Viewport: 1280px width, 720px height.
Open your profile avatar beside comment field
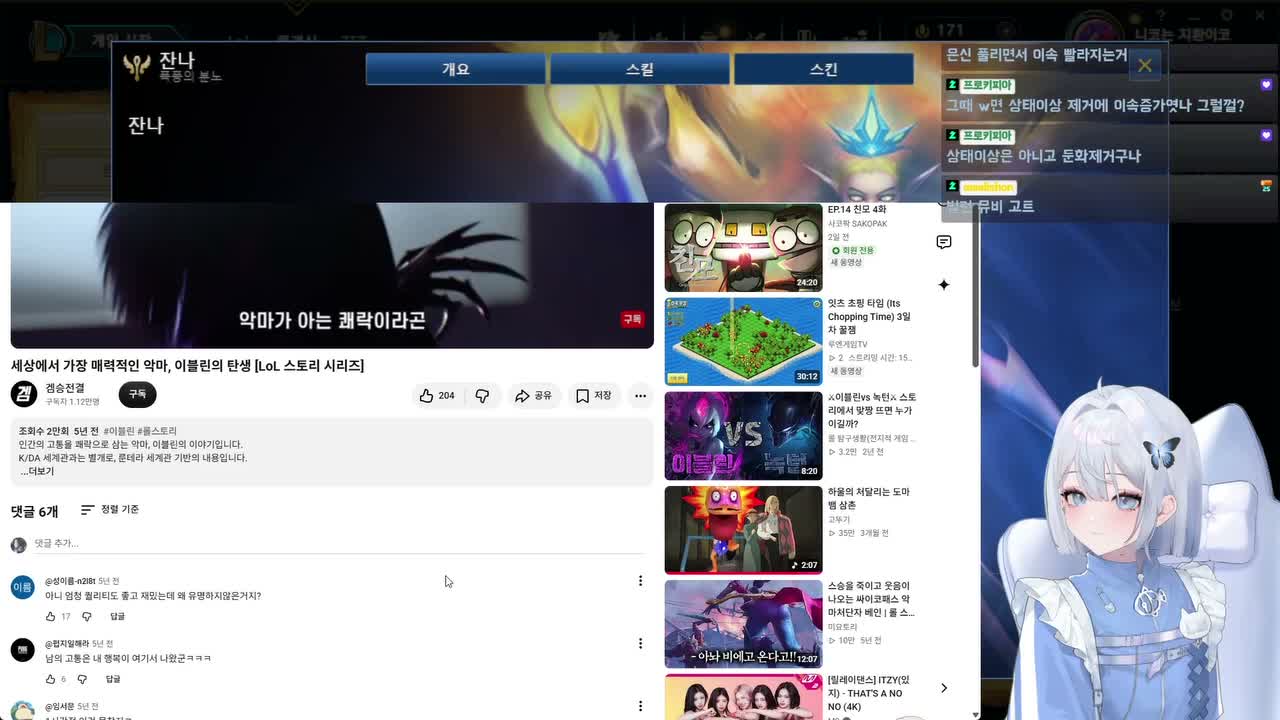point(18,545)
